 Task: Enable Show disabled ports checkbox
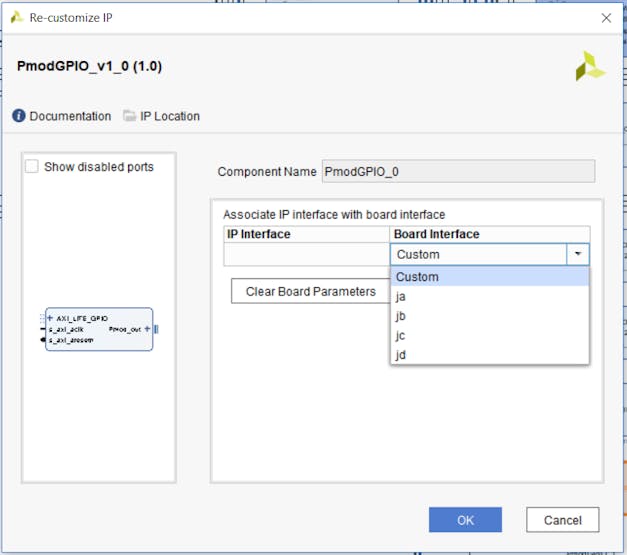[32, 166]
